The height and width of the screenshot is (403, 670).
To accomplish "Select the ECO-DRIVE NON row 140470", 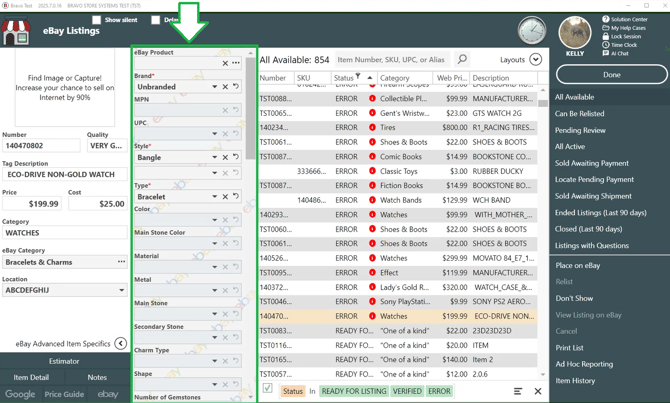I will 397,316.
